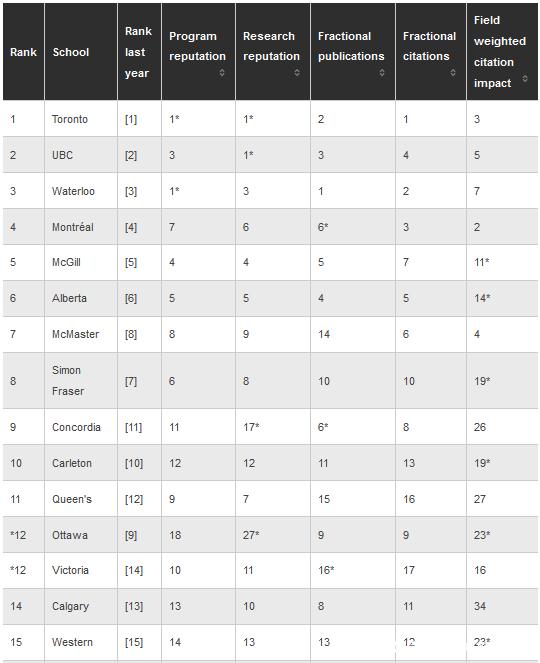Sort by Research reputation arrow icon
Screen dimensions: 540x663
click(x=297, y=73)
